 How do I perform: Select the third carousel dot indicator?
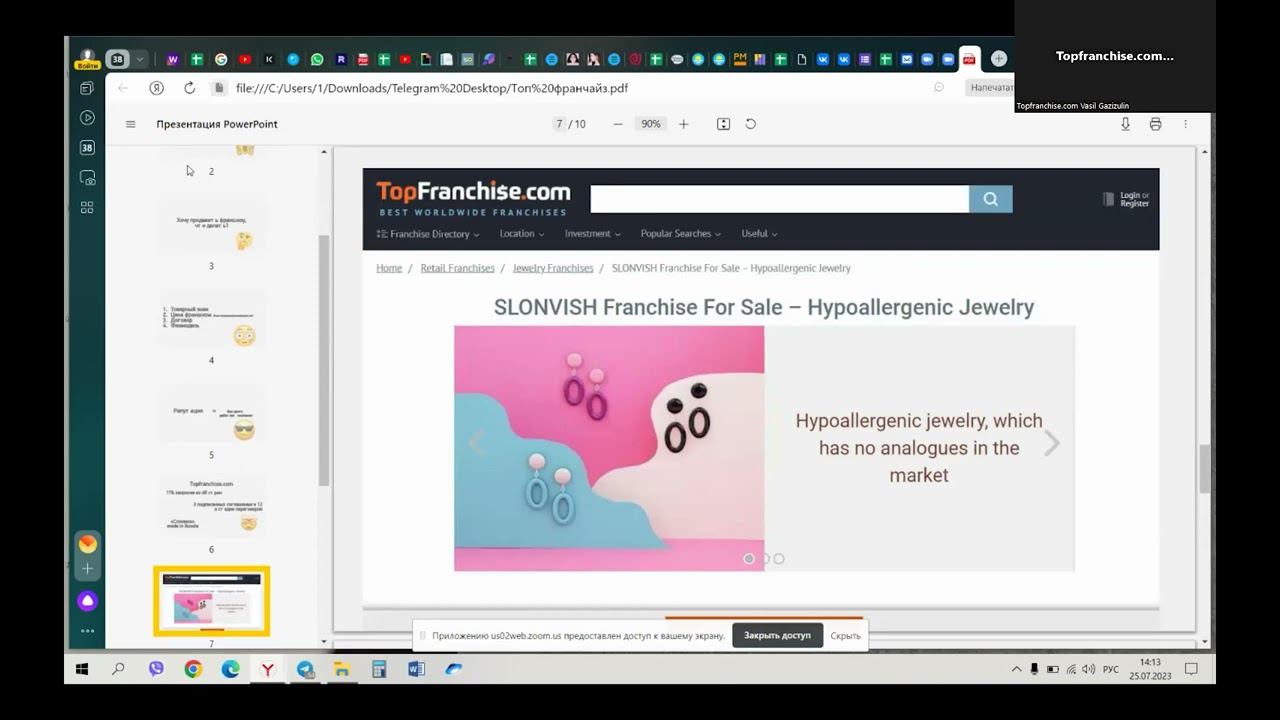(x=779, y=559)
